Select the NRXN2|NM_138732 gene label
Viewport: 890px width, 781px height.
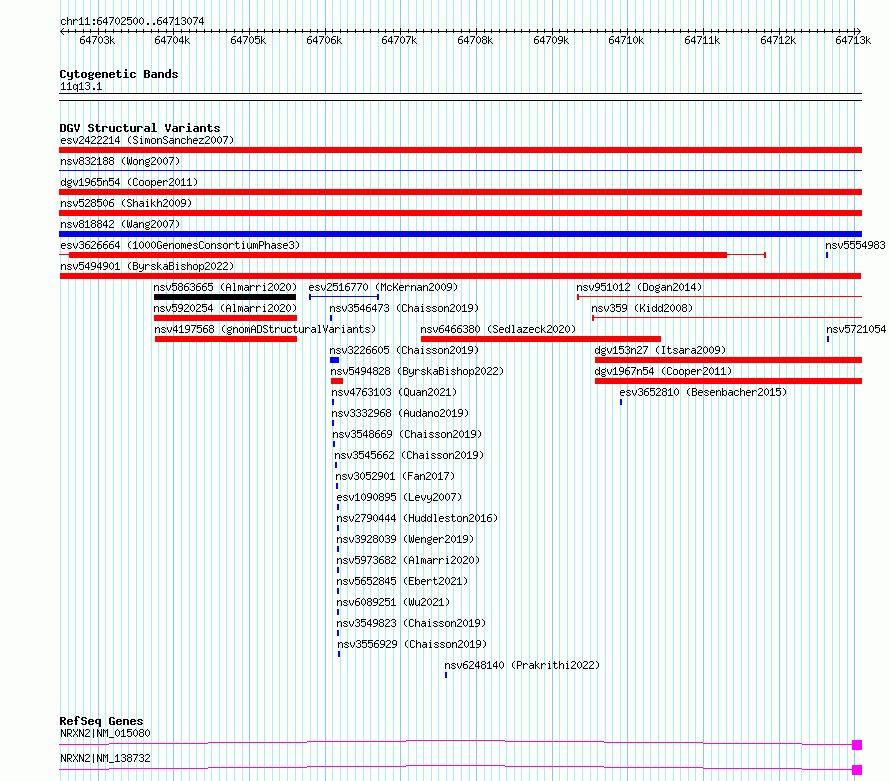click(x=105, y=758)
